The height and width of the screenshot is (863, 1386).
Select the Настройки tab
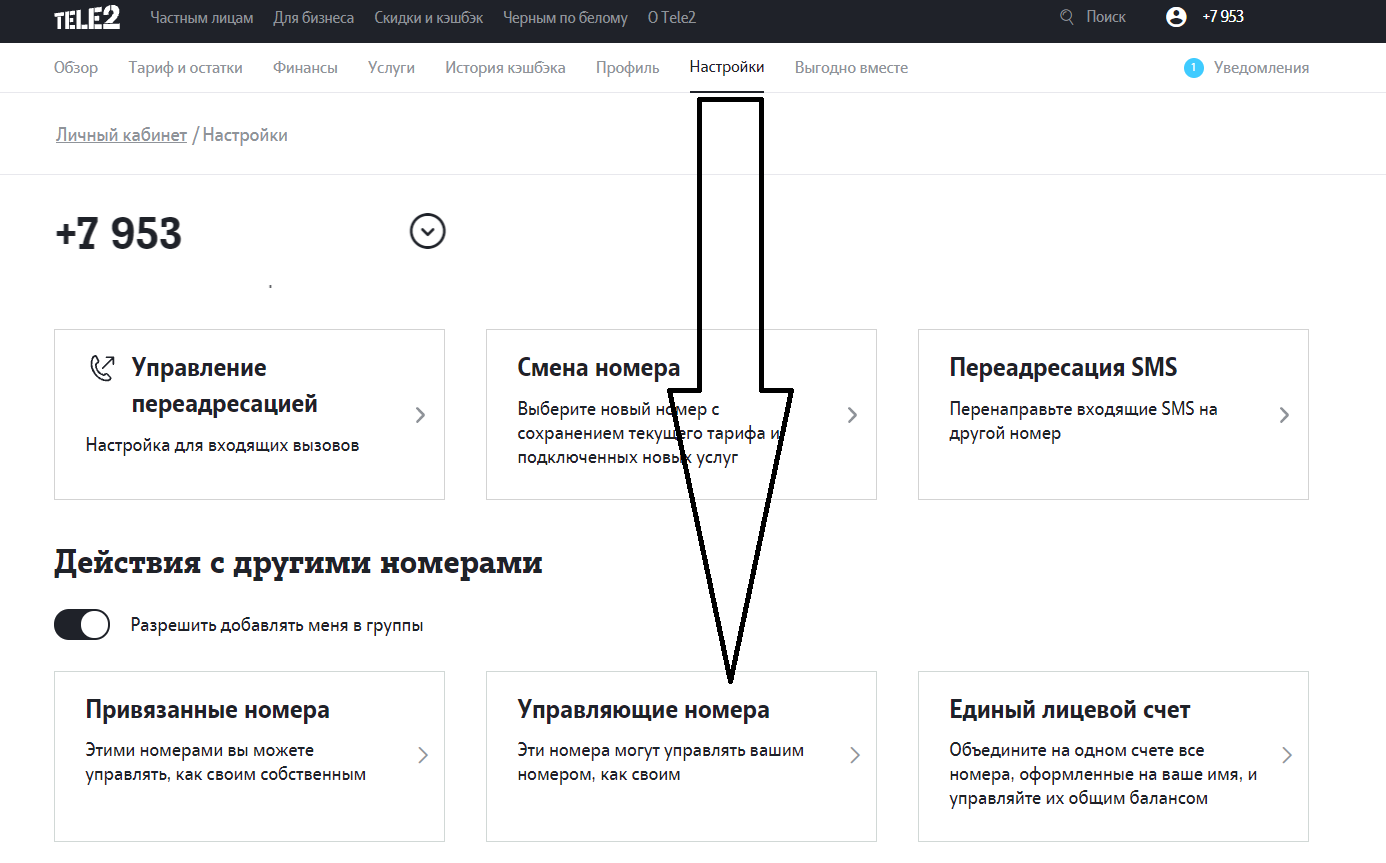tap(727, 68)
